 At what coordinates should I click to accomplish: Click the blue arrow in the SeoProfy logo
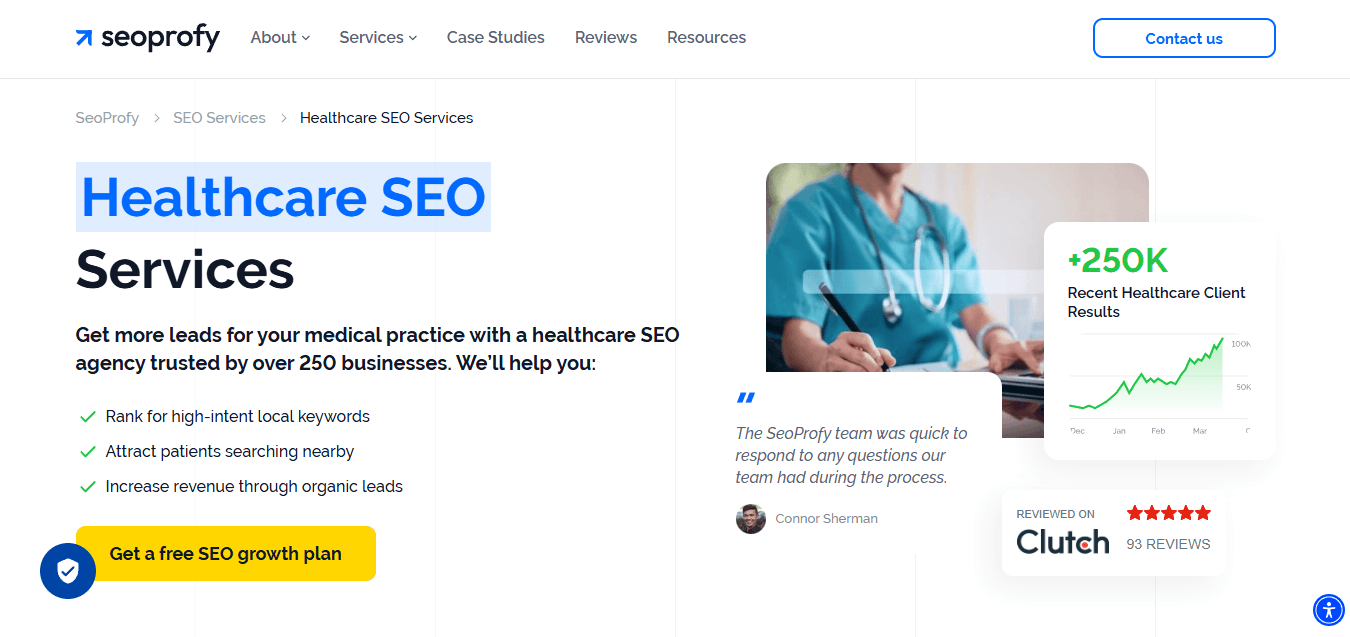pyautogui.click(x=82, y=38)
